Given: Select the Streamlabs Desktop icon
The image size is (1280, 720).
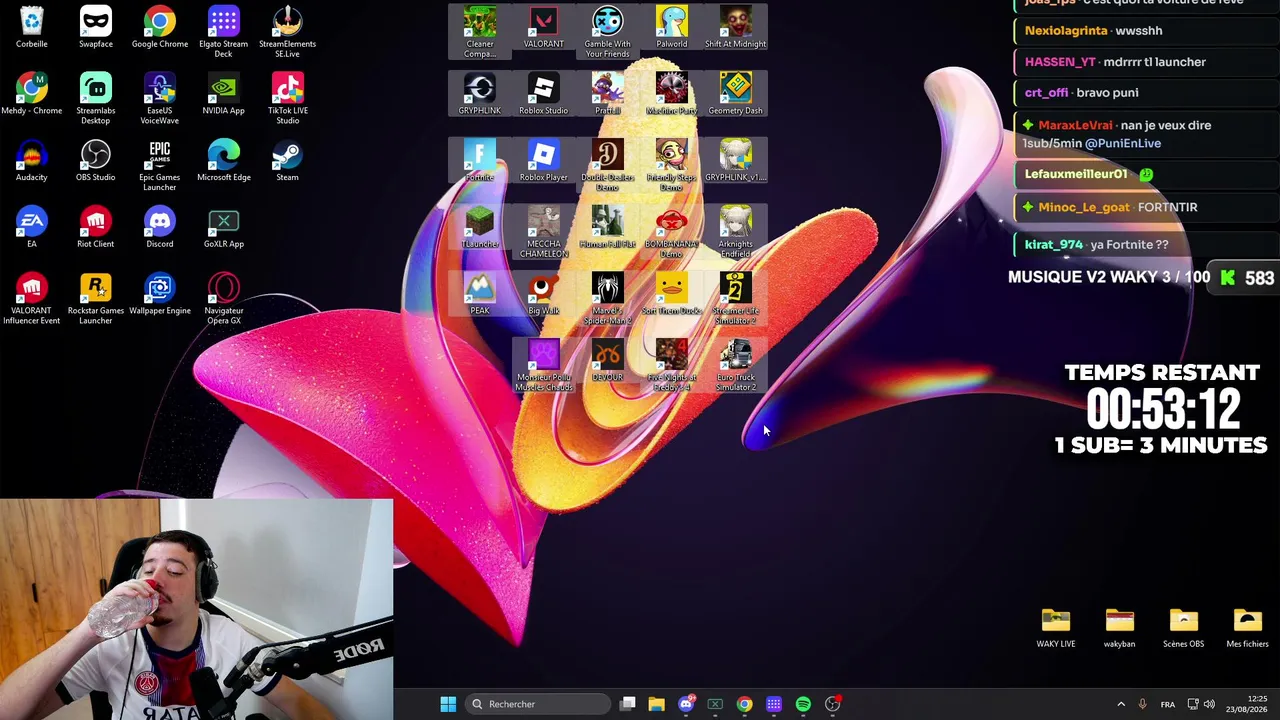Looking at the screenshot, I should click(96, 100).
